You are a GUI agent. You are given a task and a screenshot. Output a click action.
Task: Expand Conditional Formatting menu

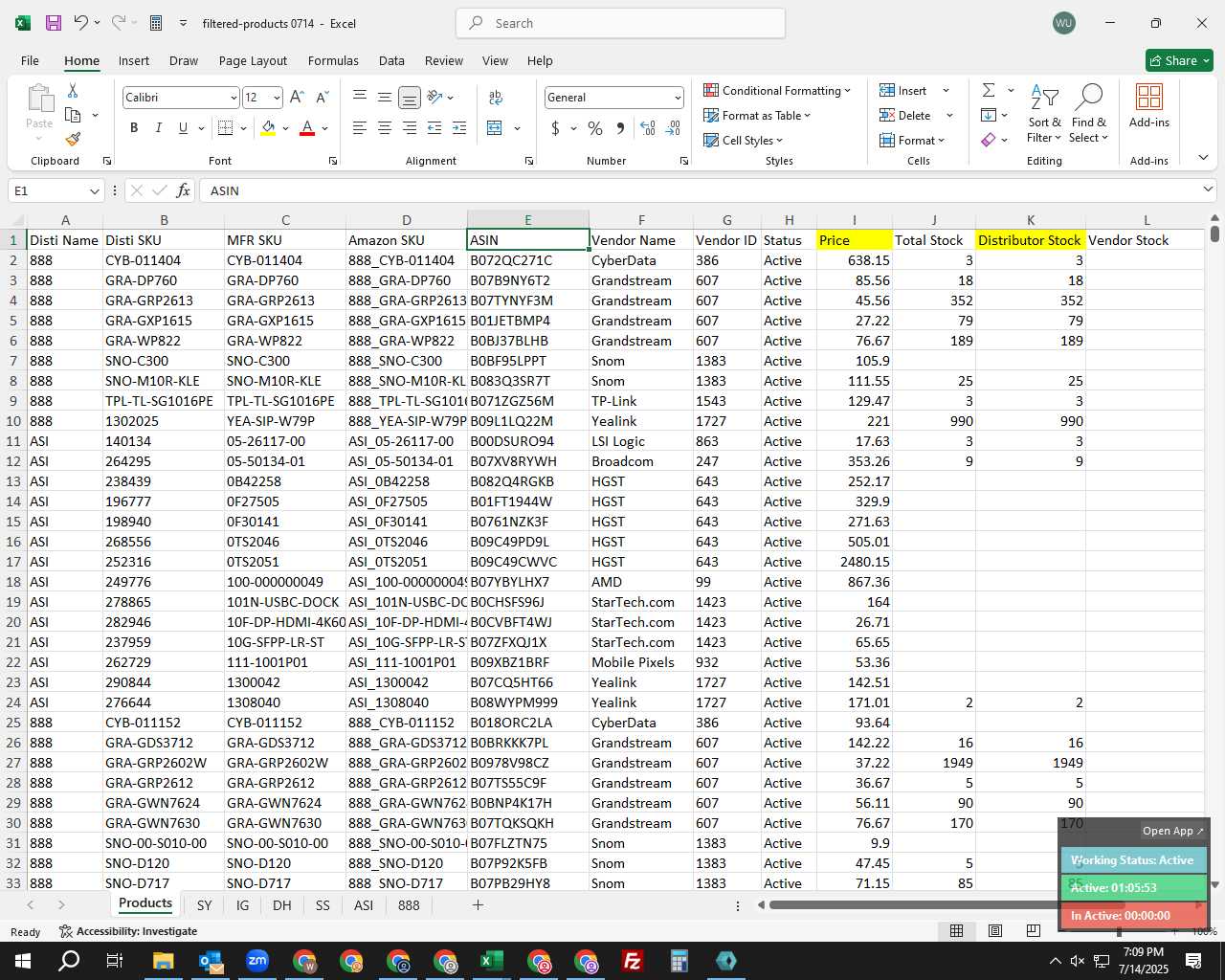pyautogui.click(x=777, y=90)
